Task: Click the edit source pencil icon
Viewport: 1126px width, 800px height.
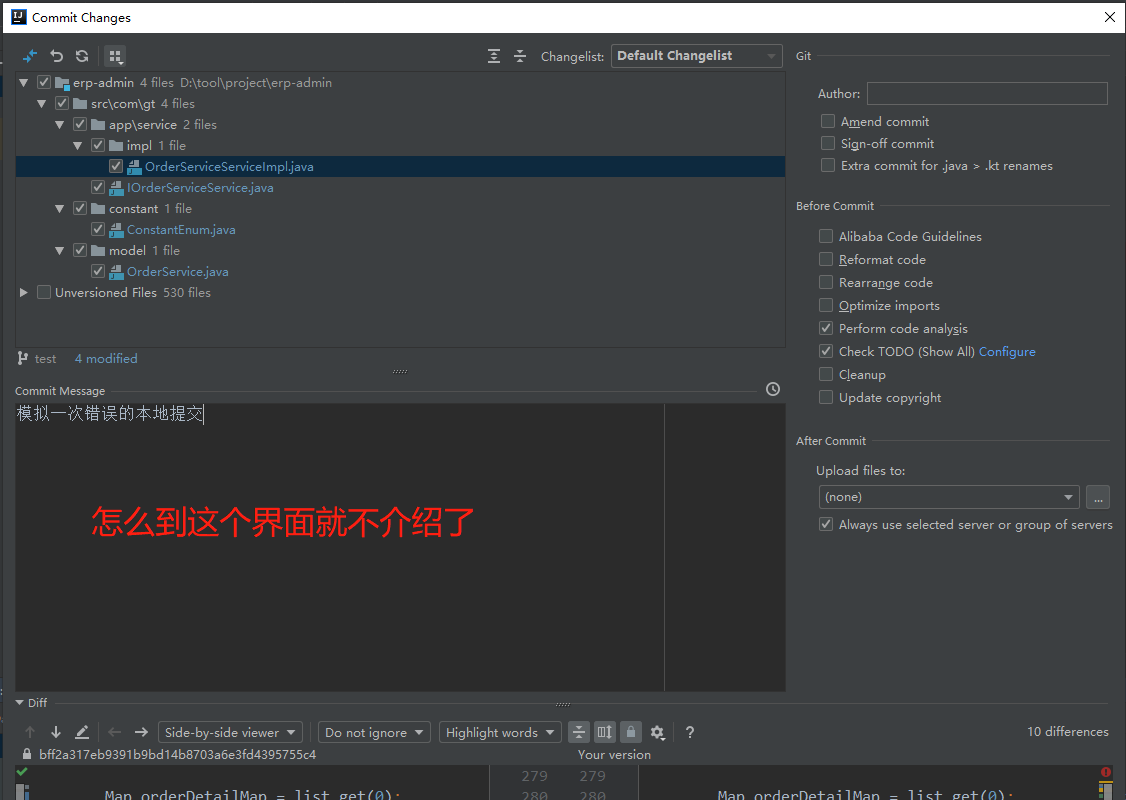Action: (x=82, y=732)
